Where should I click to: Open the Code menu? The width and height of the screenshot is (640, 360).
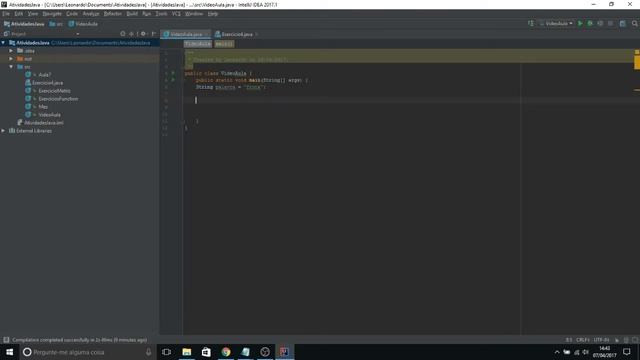tap(72, 14)
